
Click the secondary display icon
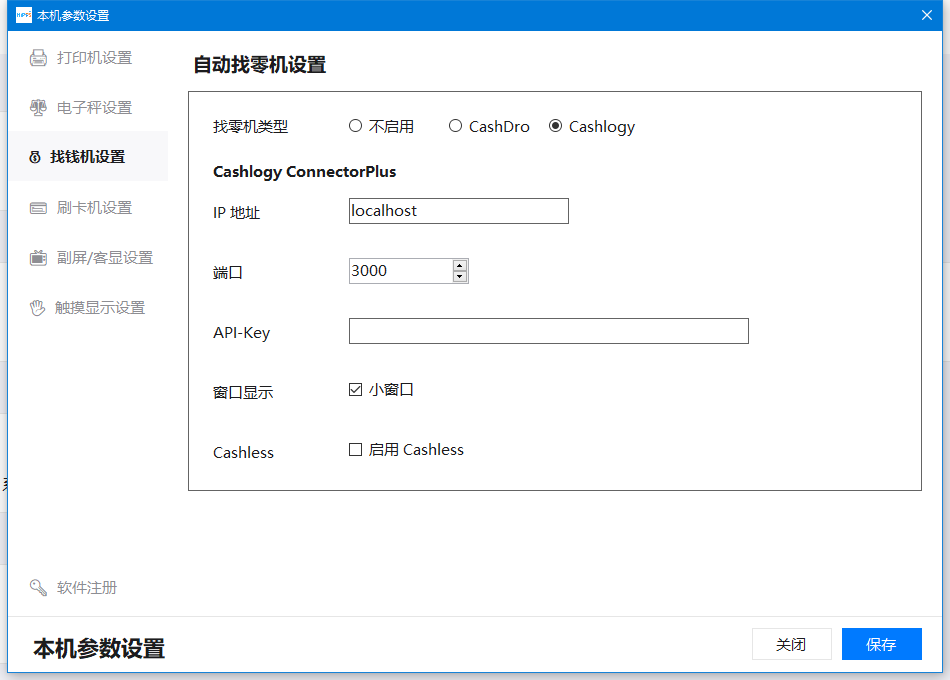pos(38,258)
